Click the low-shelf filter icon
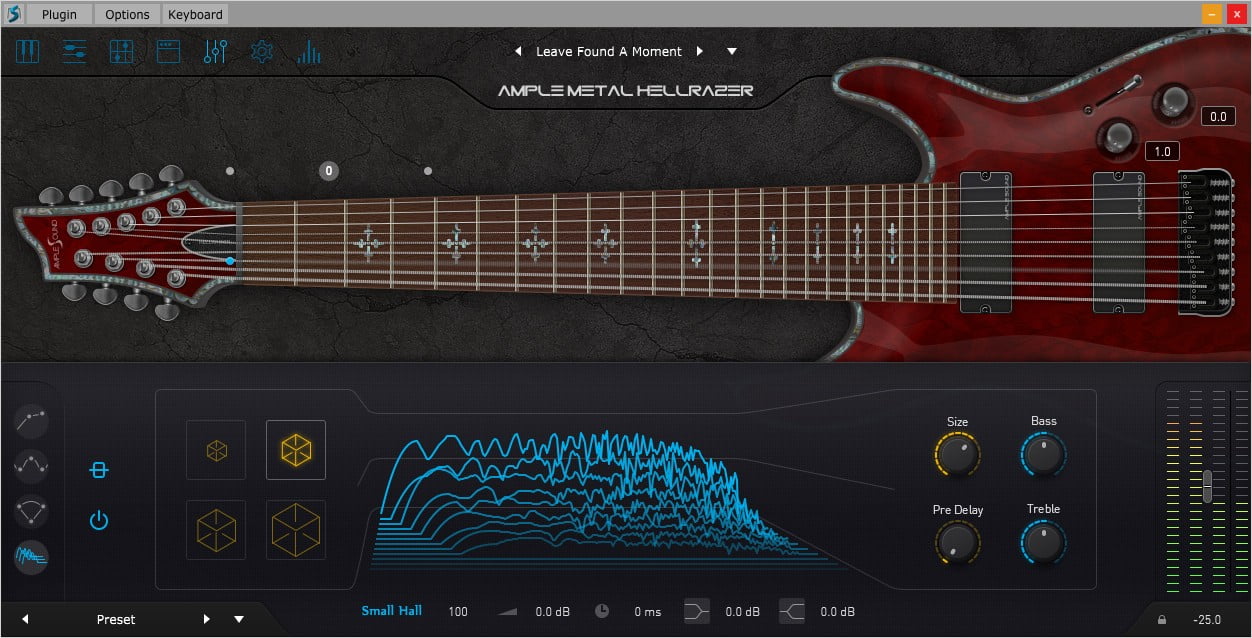 [697, 611]
